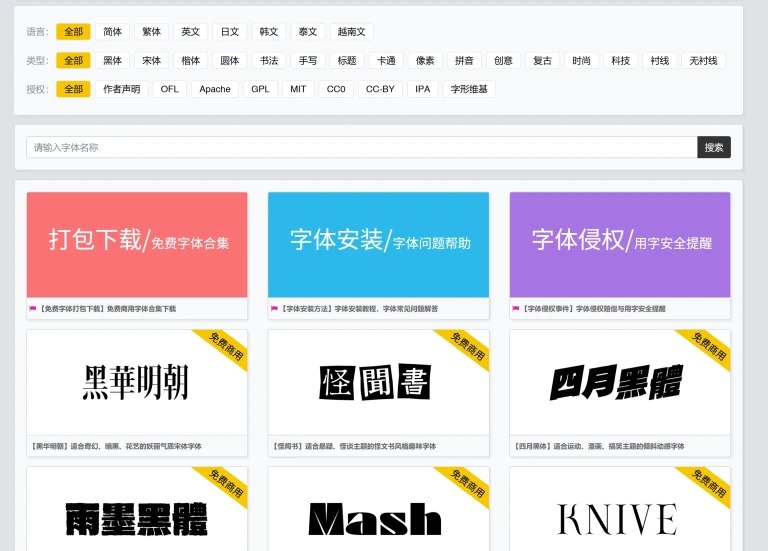This screenshot has width=768, height=551.
Task: Open the KNIVE font preview
Action: [x=620, y=509]
